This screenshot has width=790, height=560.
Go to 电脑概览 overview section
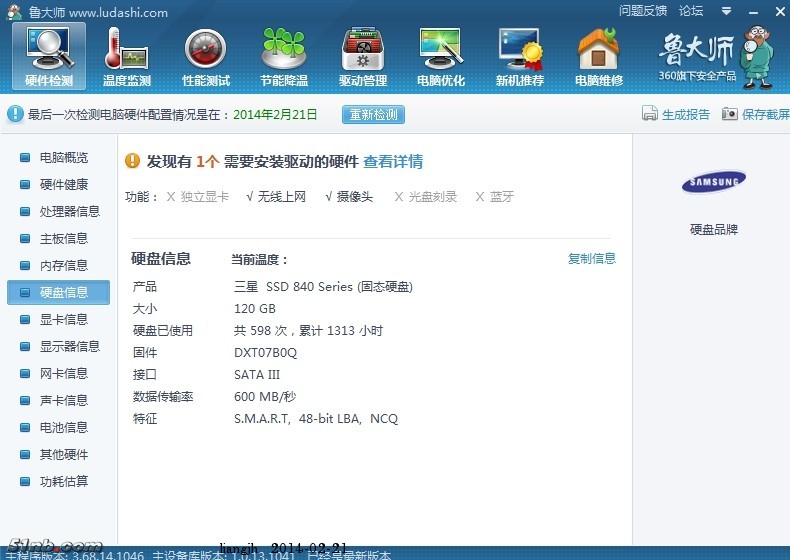click(x=63, y=157)
